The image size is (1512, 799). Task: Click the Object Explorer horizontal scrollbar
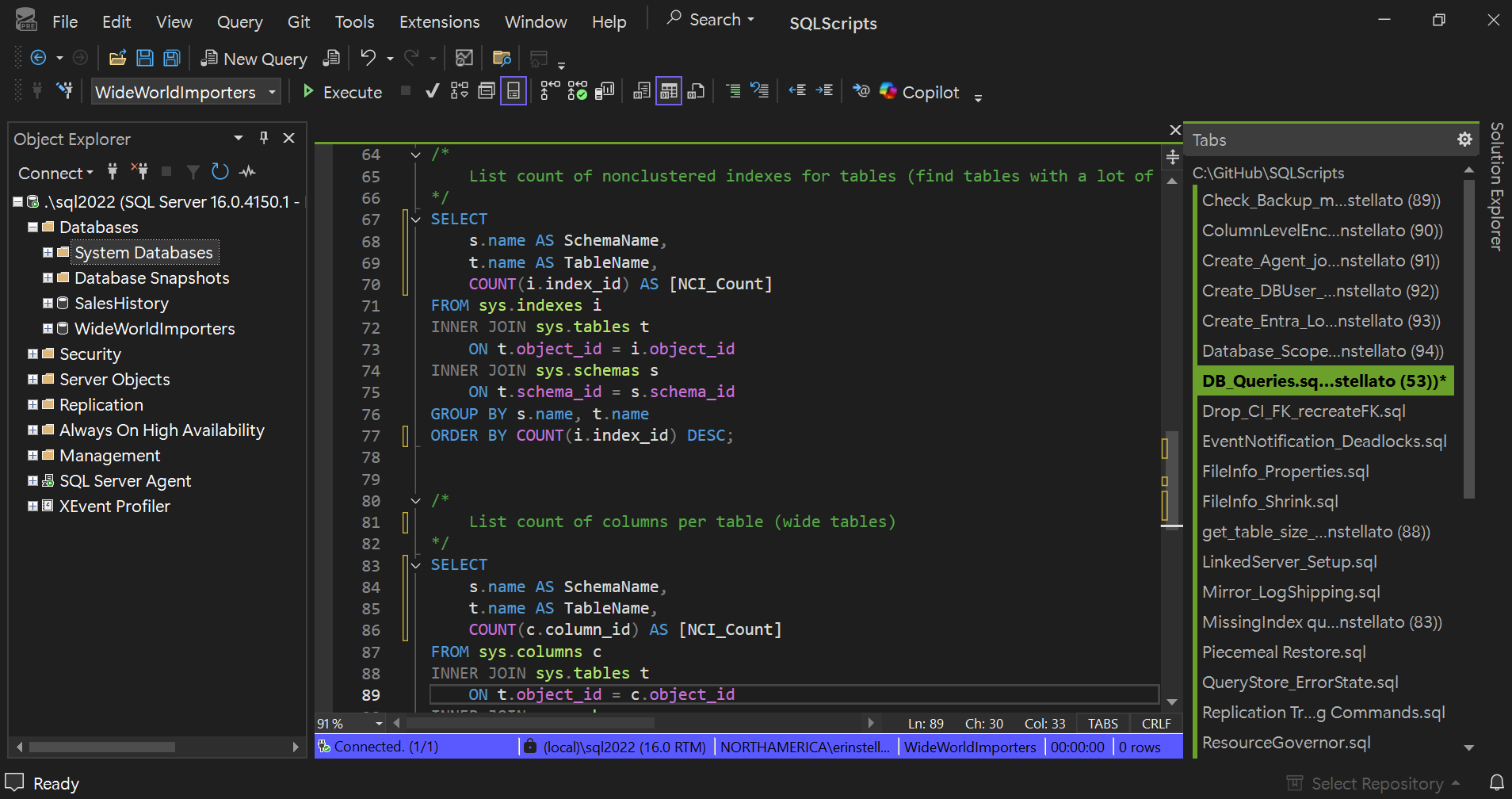(x=101, y=747)
